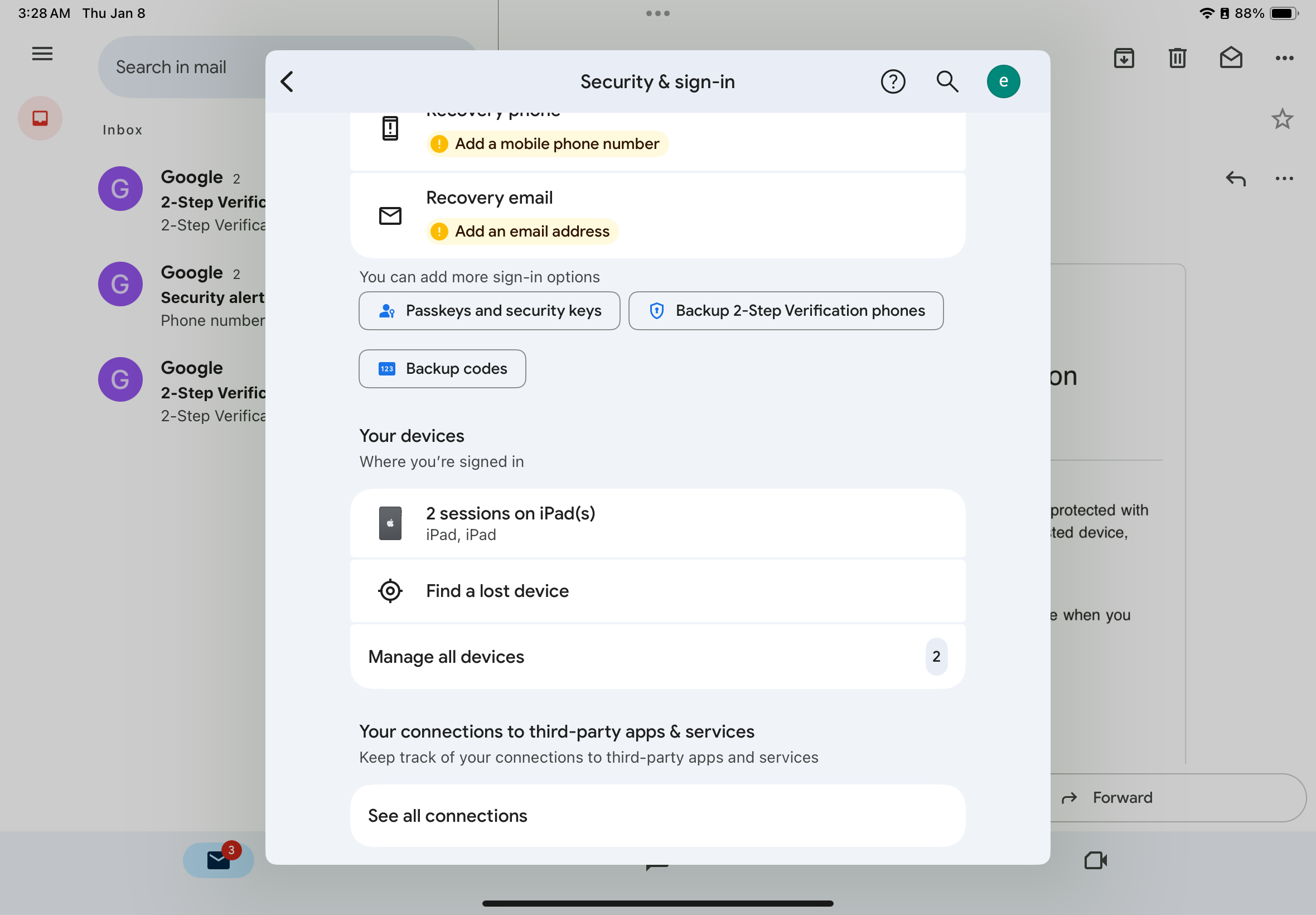Viewport: 1316px width, 915px height.
Task: Select Find a lost device
Action: [657, 590]
